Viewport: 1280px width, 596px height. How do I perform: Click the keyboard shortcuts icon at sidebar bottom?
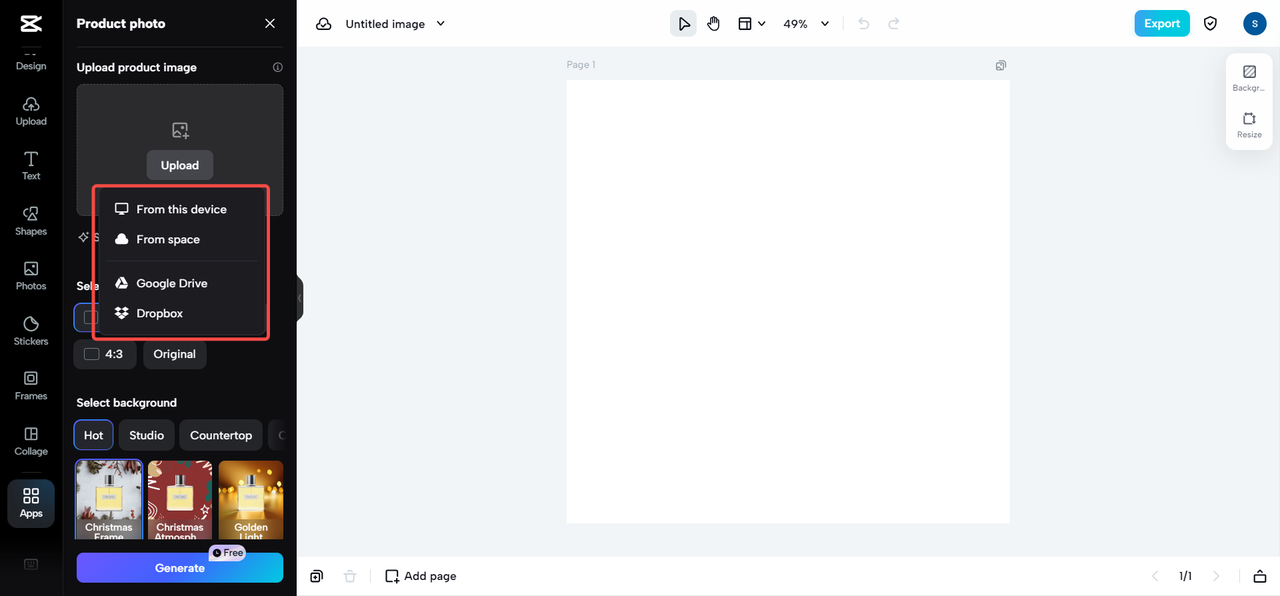(x=31, y=565)
